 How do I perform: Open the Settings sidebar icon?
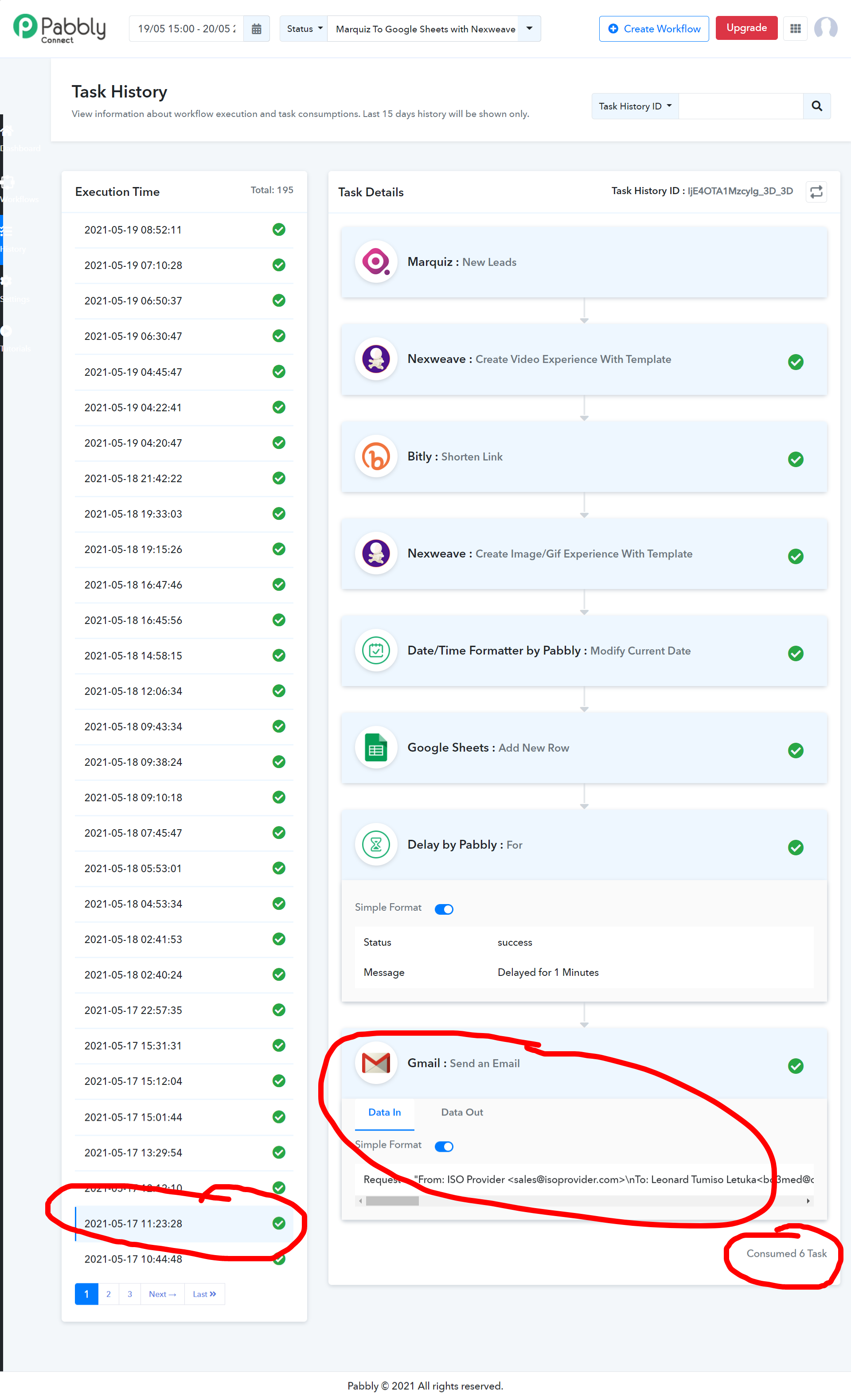coord(7,281)
